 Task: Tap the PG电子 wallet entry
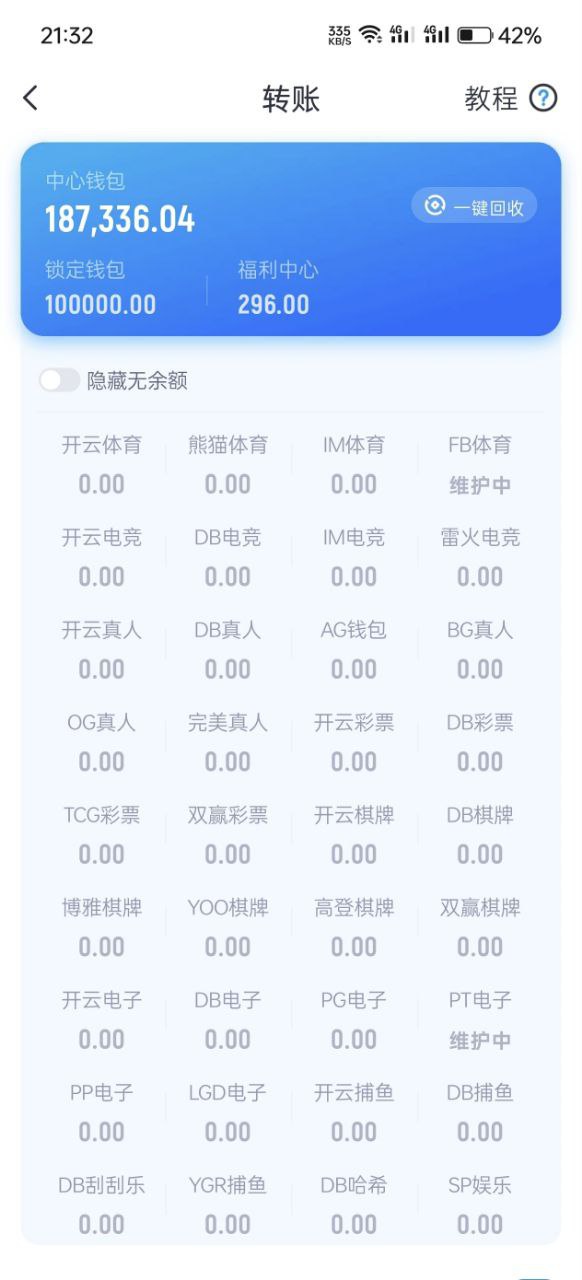pyautogui.click(x=354, y=1020)
